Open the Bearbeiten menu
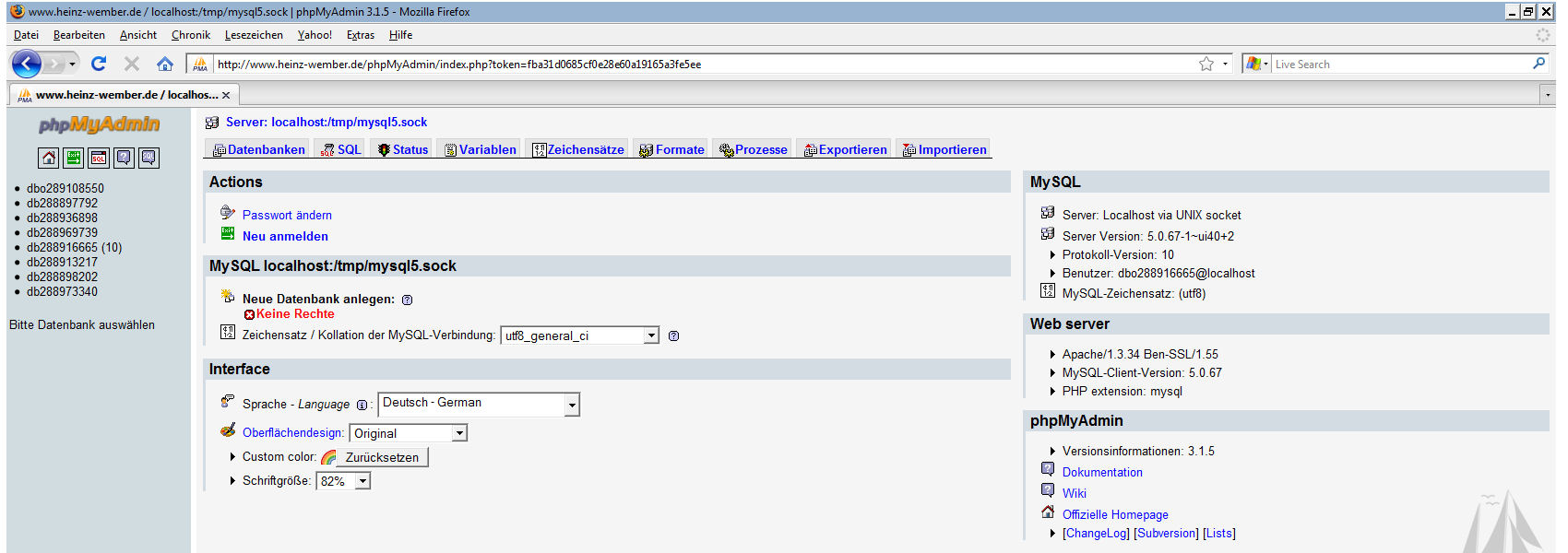 79,35
